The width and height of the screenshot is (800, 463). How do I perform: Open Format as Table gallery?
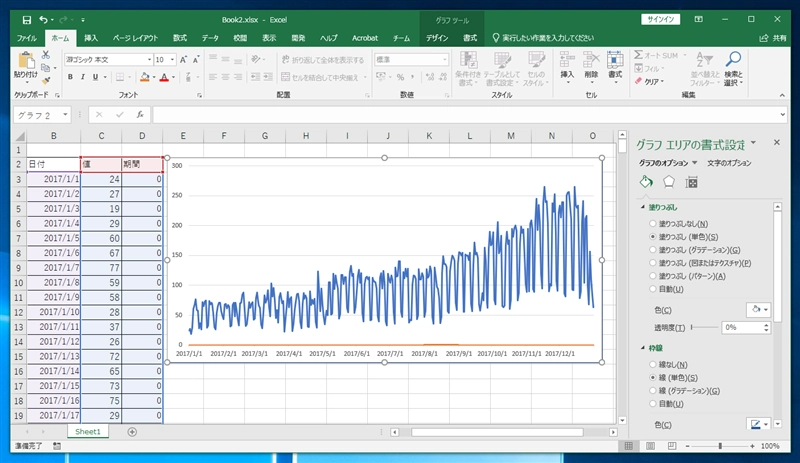(502, 68)
